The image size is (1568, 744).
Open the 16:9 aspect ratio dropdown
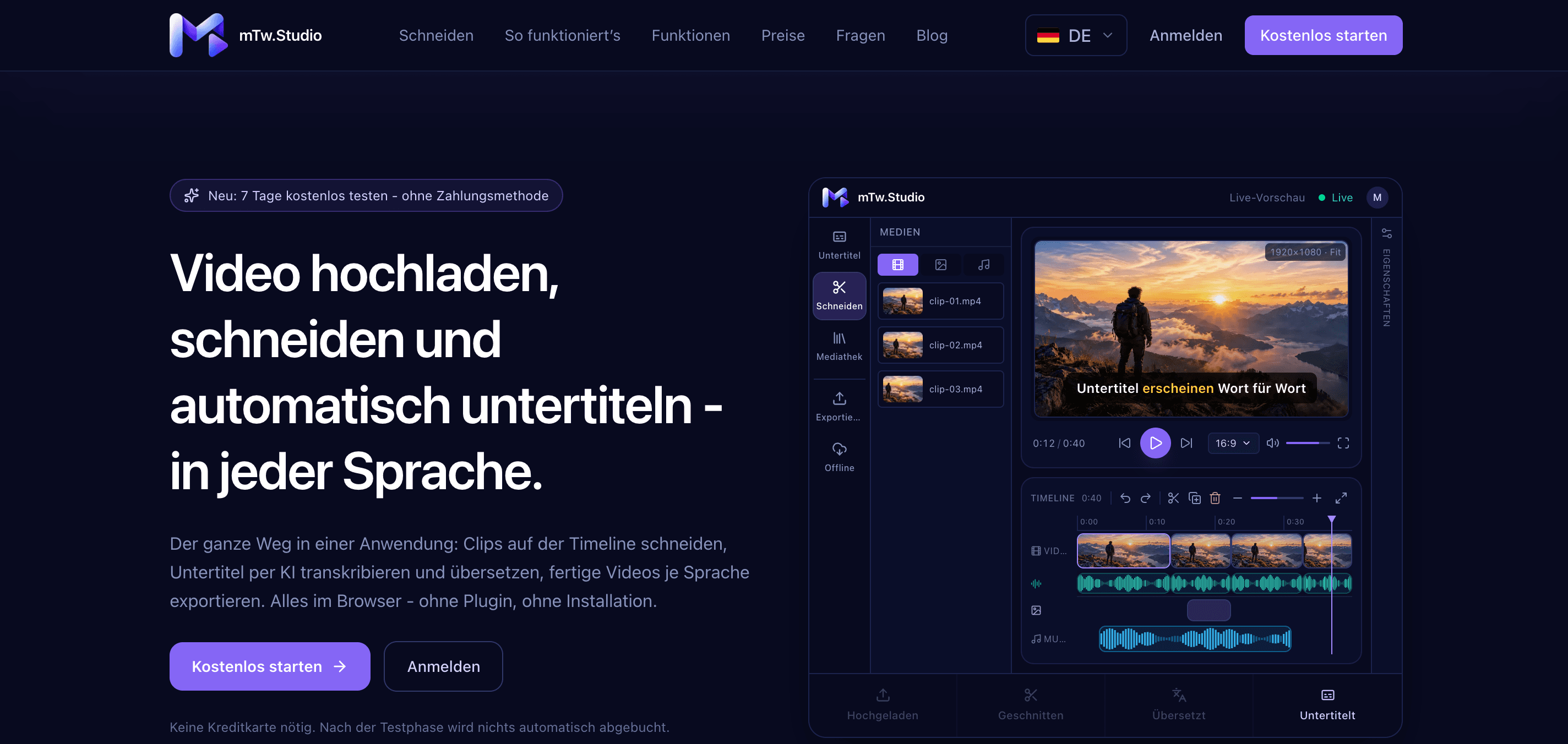[1233, 443]
